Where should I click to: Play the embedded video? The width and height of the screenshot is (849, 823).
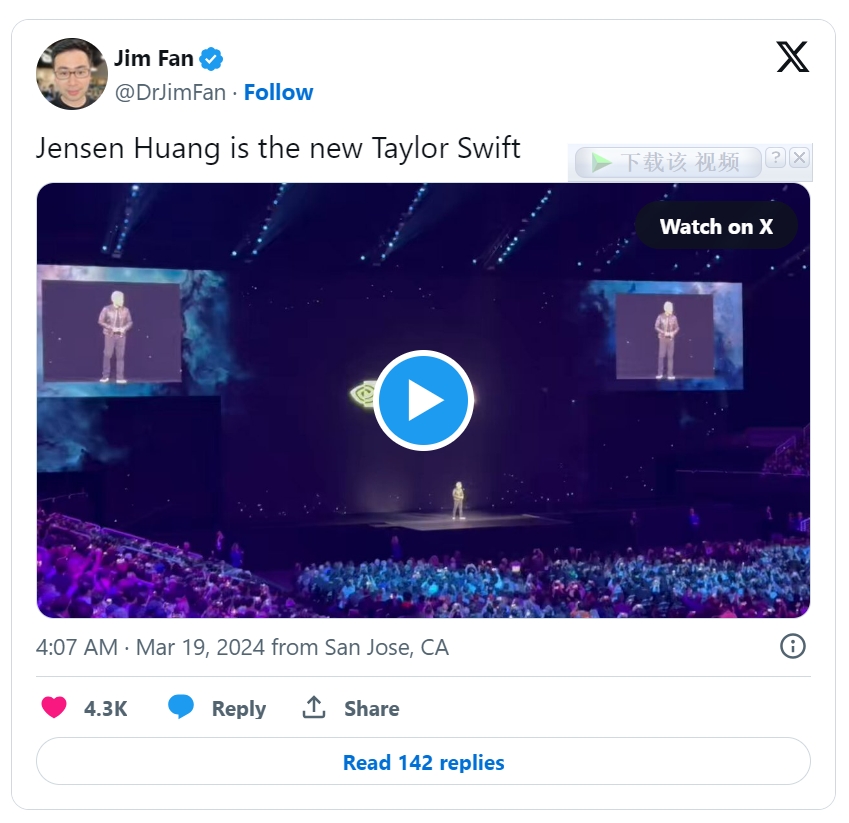click(x=423, y=400)
